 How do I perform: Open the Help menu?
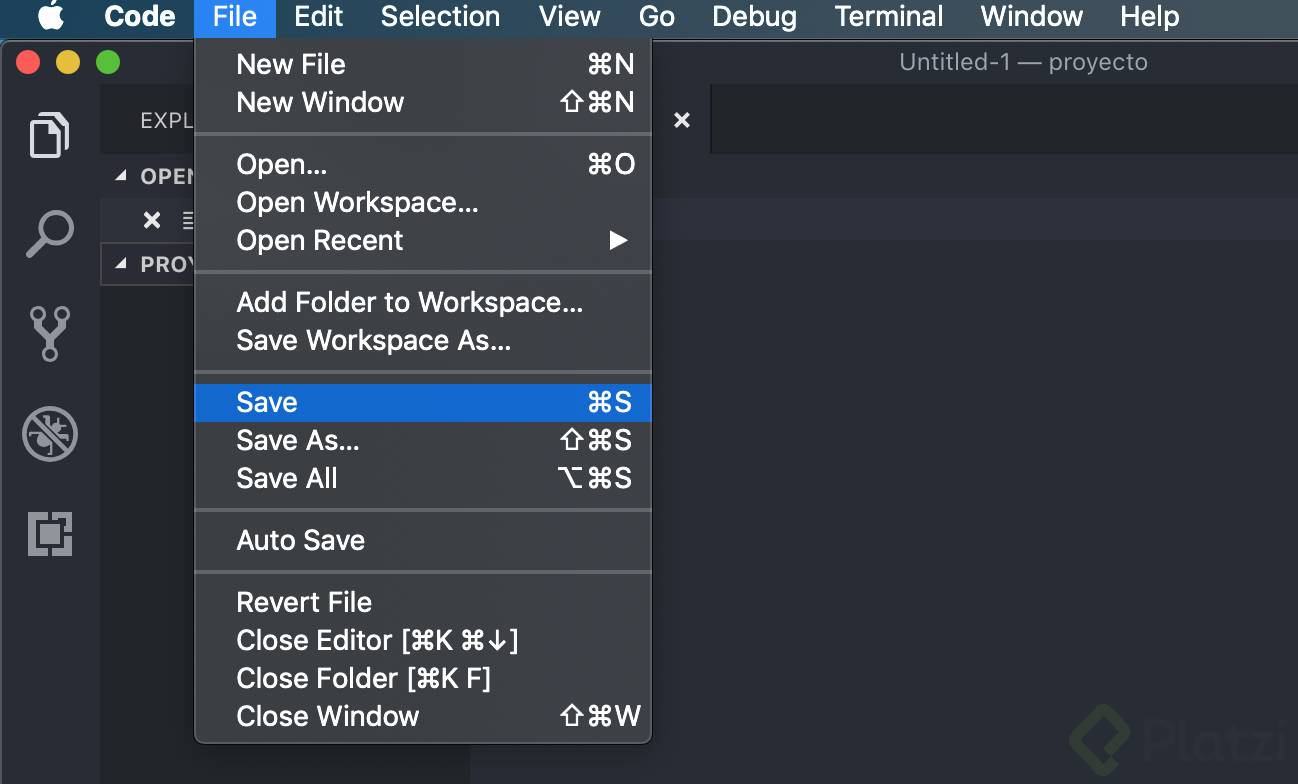[1149, 17]
